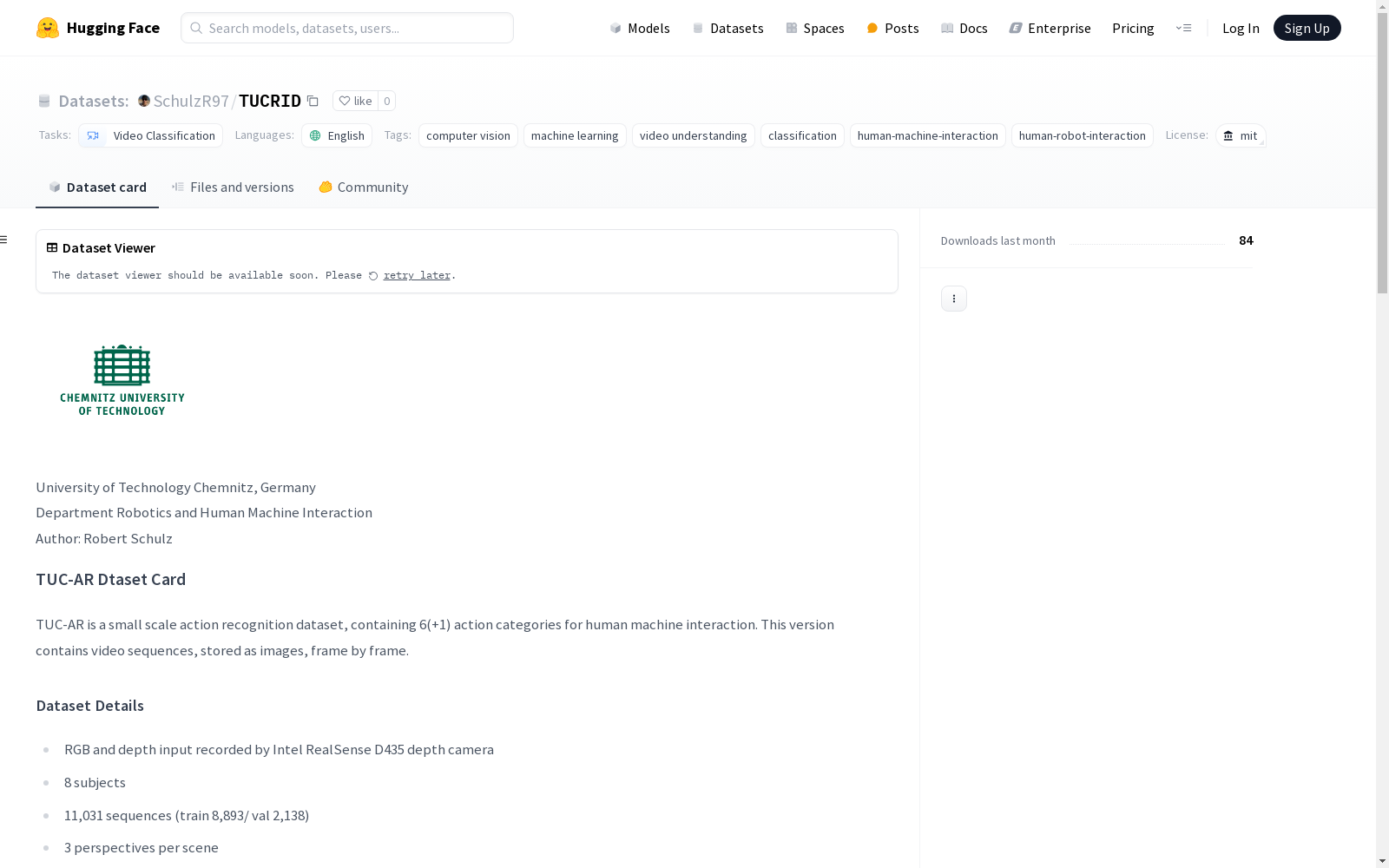Click the heart like button
The image size is (1389, 868).
(x=355, y=101)
